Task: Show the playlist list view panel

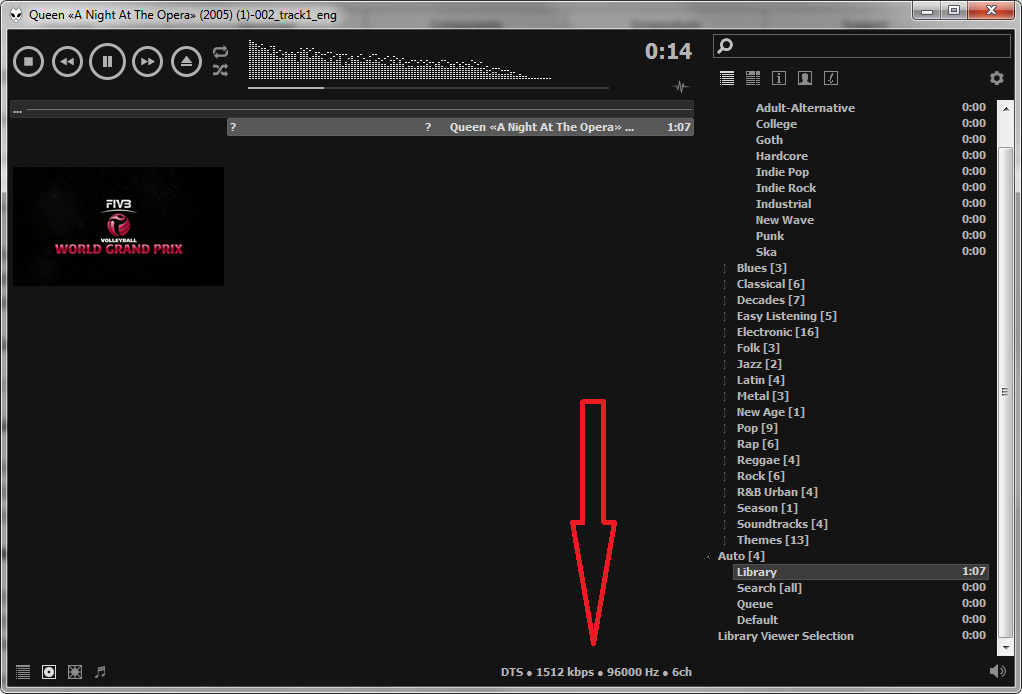Action: click(x=727, y=78)
